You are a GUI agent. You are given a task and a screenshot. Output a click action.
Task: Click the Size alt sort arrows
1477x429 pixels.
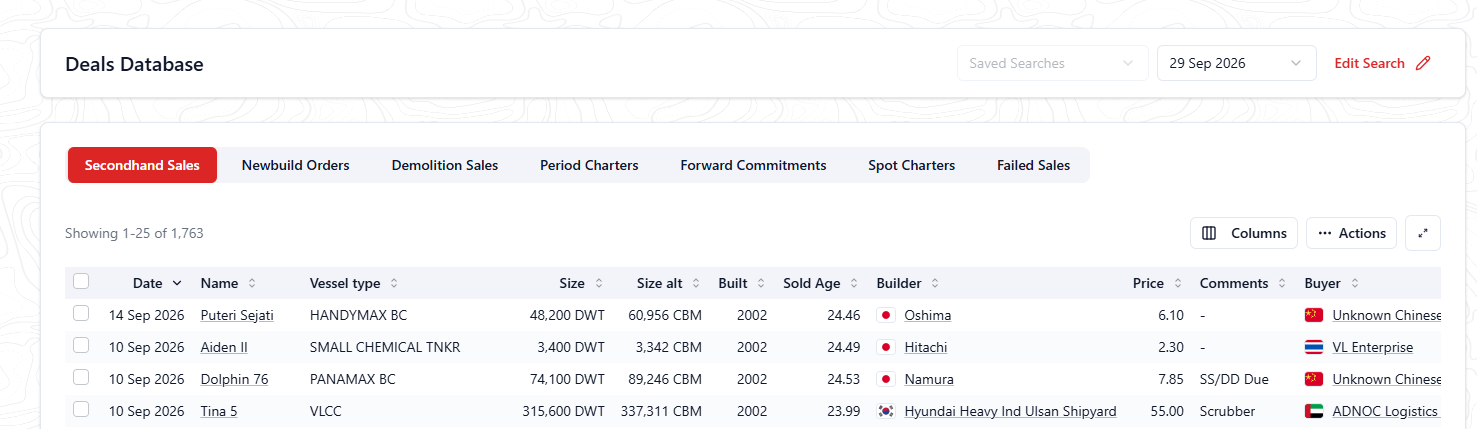(696, 283)
